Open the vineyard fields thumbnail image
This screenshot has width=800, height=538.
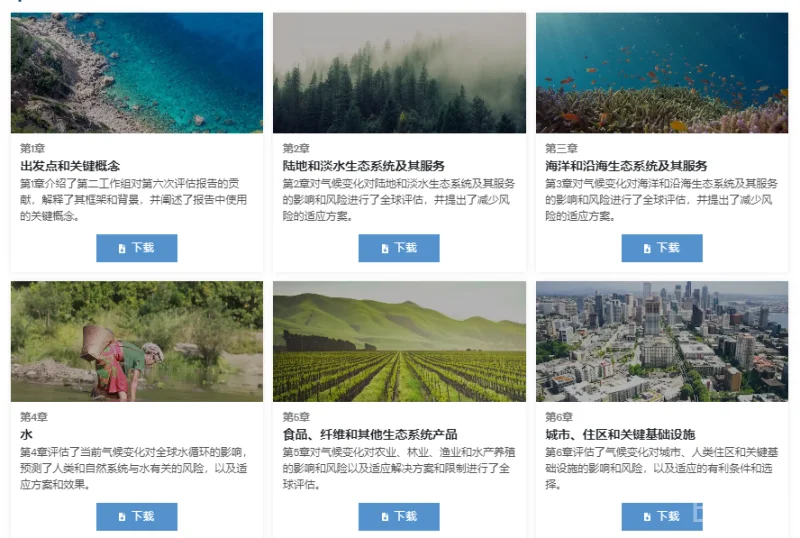pos(399,341)
